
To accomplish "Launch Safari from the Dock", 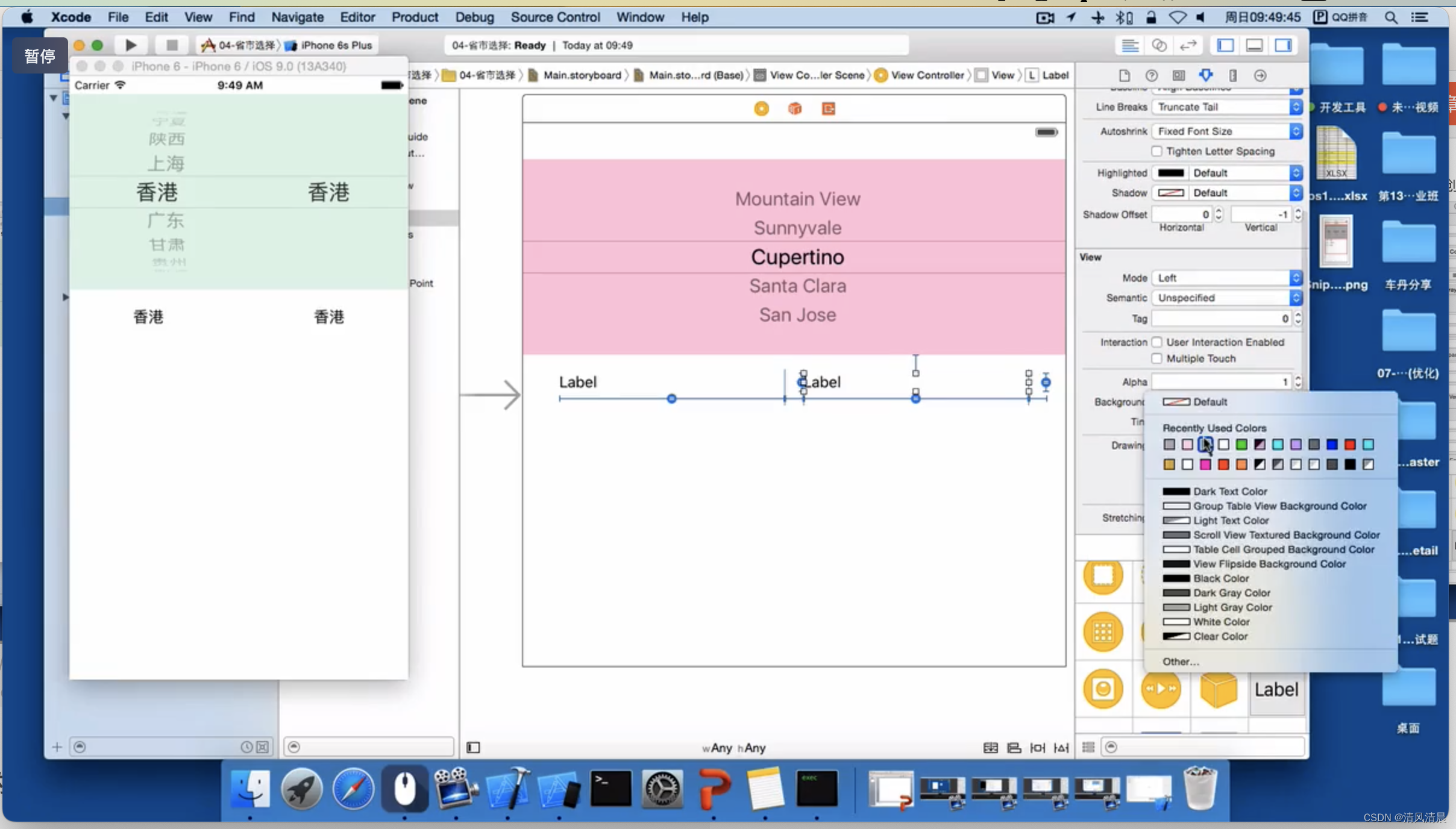I will 353,788.
